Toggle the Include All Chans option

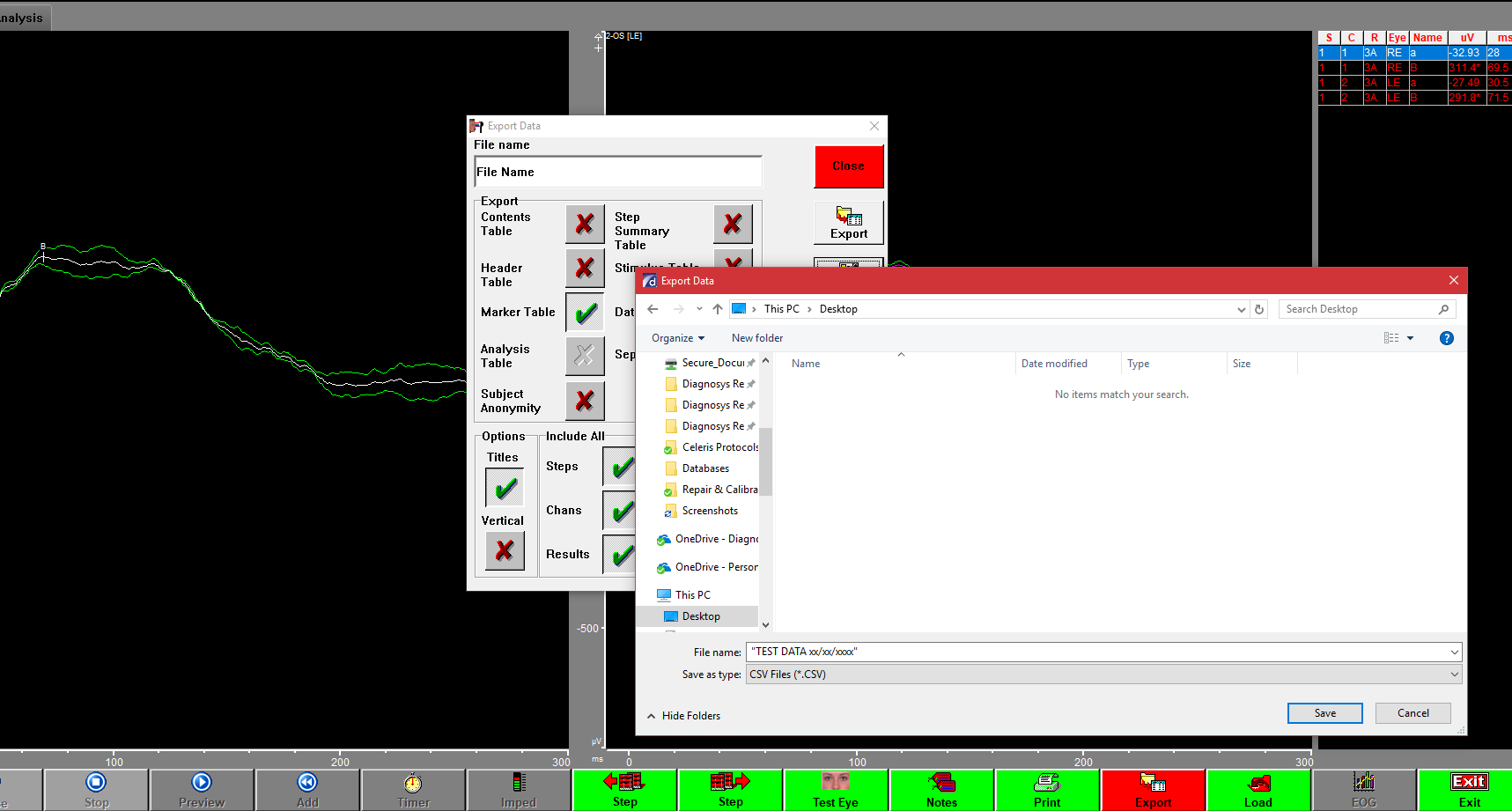tap(619, 511)
